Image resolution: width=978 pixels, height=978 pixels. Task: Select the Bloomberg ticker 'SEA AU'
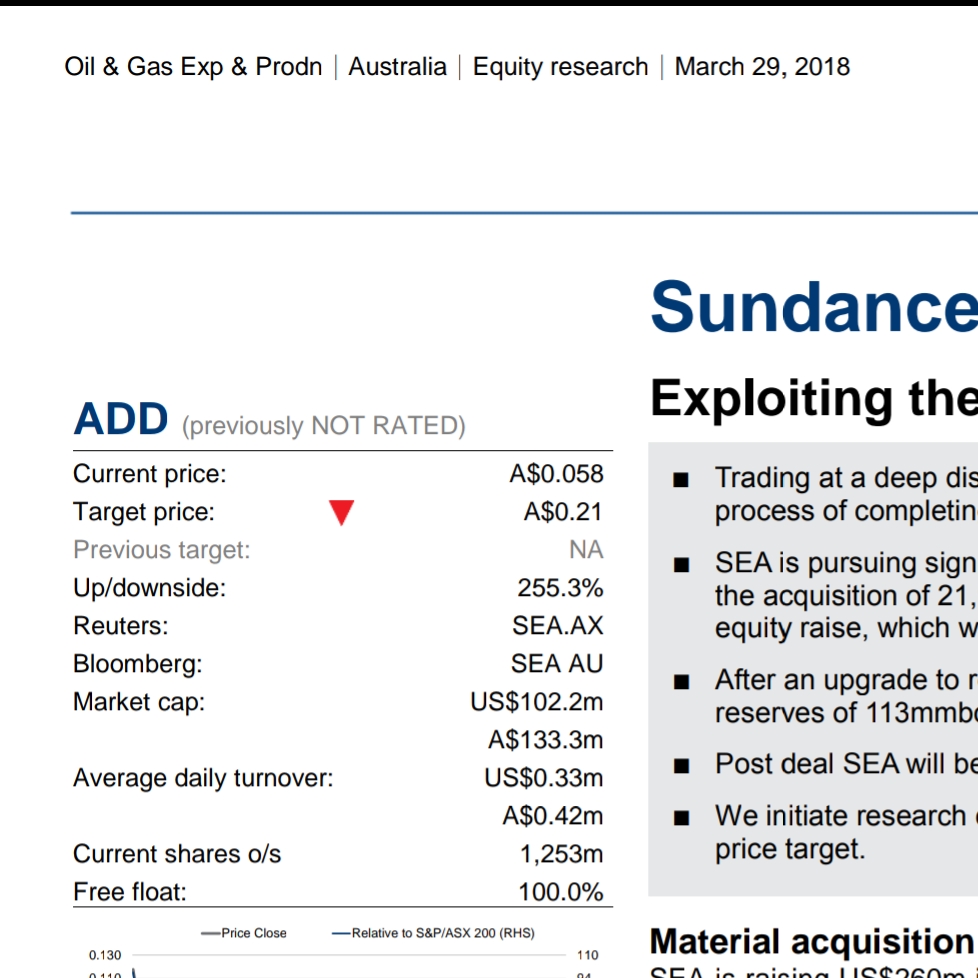557,664
